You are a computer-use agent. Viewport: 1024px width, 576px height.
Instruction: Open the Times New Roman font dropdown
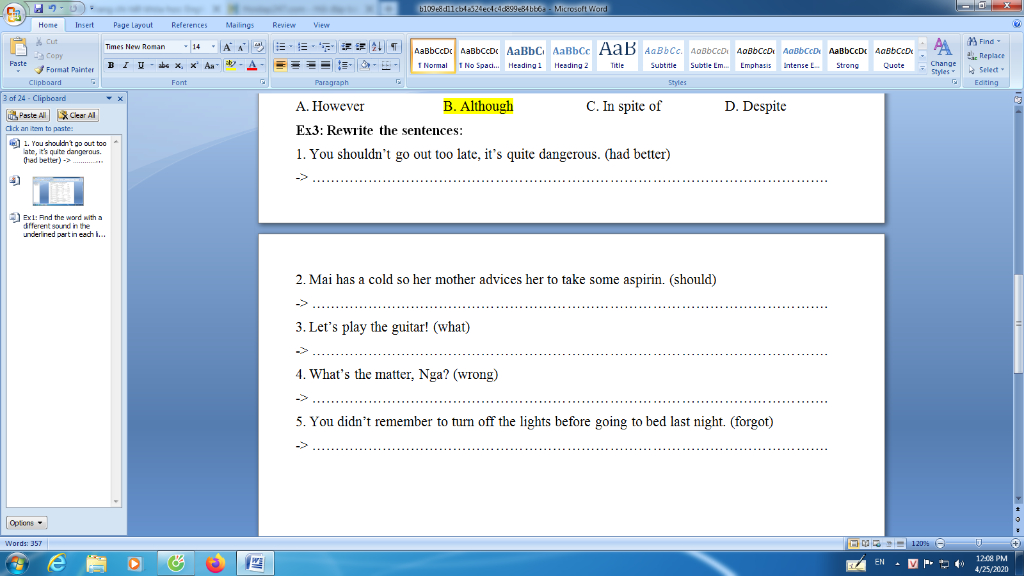[x=185, y=47]
